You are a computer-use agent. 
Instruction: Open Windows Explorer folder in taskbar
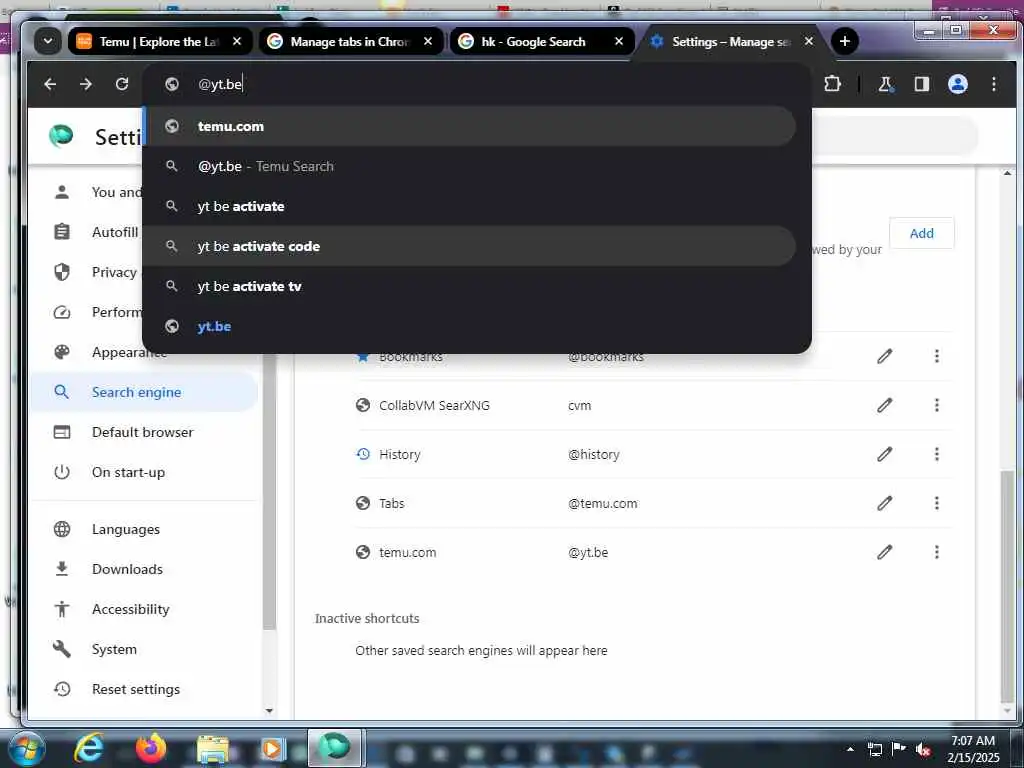pos(213,750)
